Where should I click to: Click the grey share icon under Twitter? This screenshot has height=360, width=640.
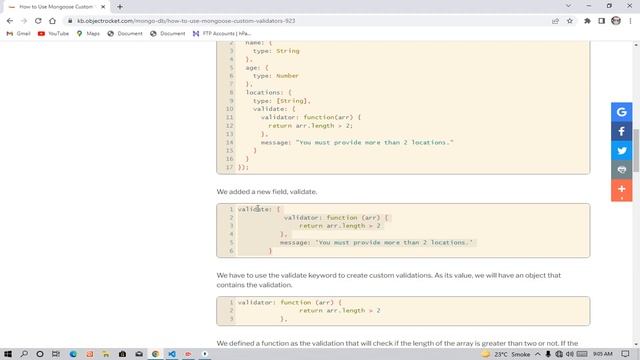(x=621, y=169)
